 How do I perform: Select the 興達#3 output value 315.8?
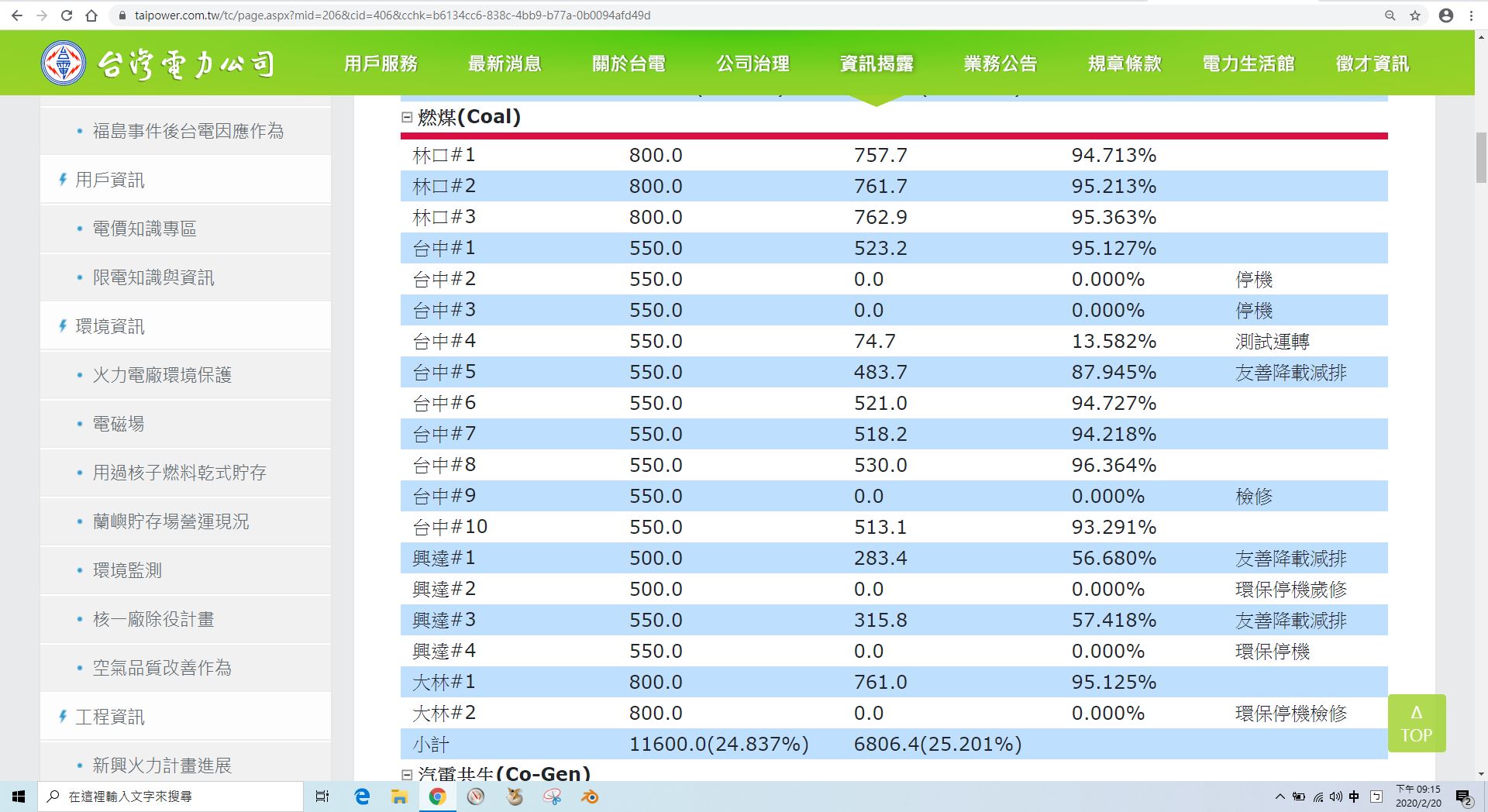pyautogui.click(x=880, y=620)
